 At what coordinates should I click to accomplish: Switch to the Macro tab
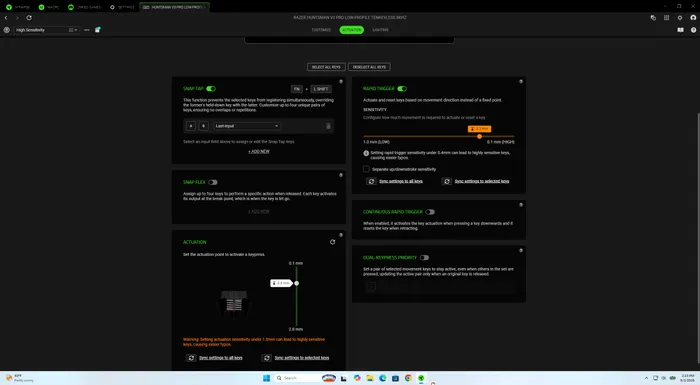(49, 7)
